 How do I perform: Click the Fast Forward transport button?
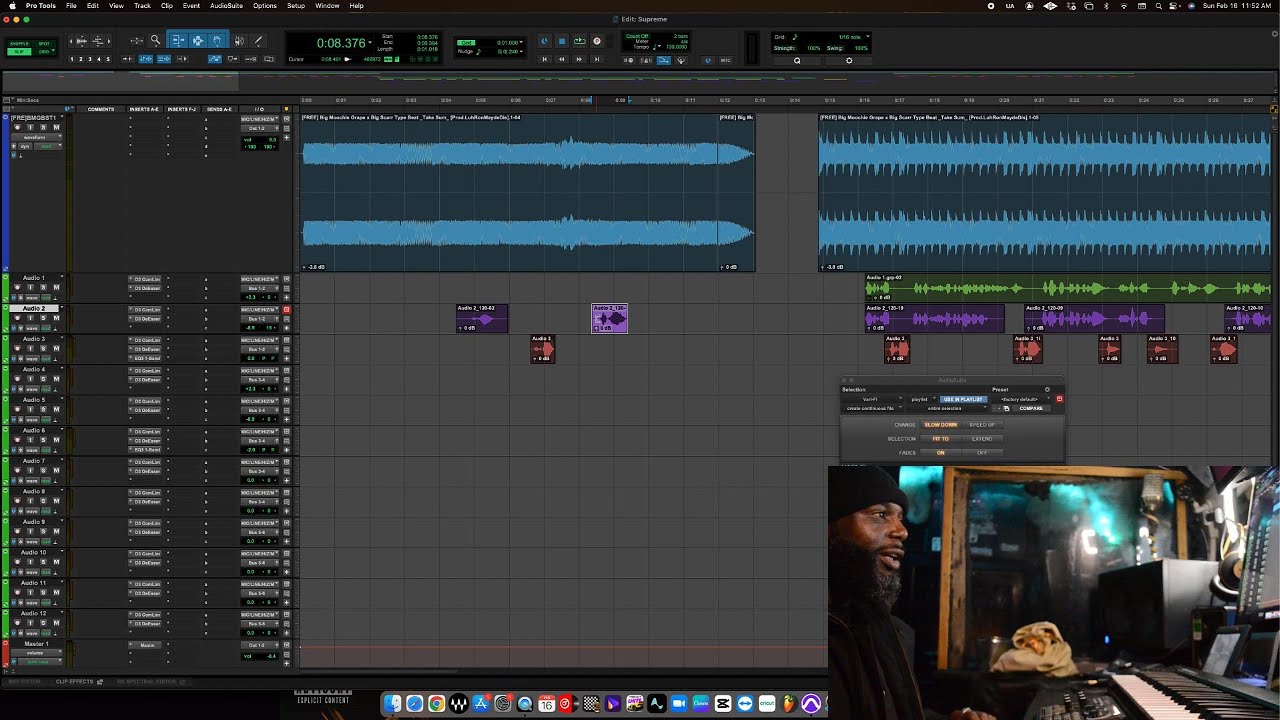click(579, 60)
